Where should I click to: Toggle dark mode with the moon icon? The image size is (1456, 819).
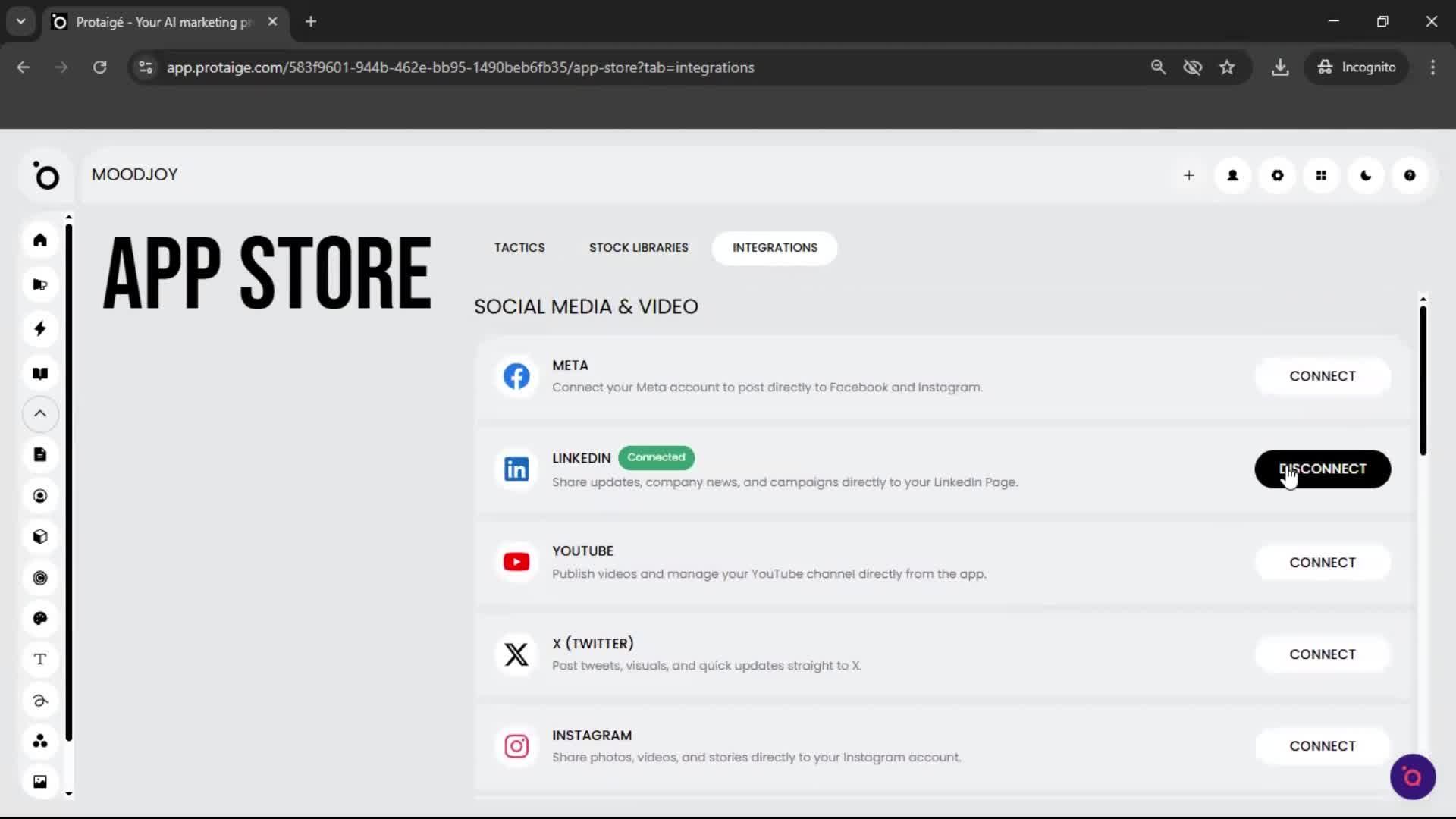coord(1365,175)
